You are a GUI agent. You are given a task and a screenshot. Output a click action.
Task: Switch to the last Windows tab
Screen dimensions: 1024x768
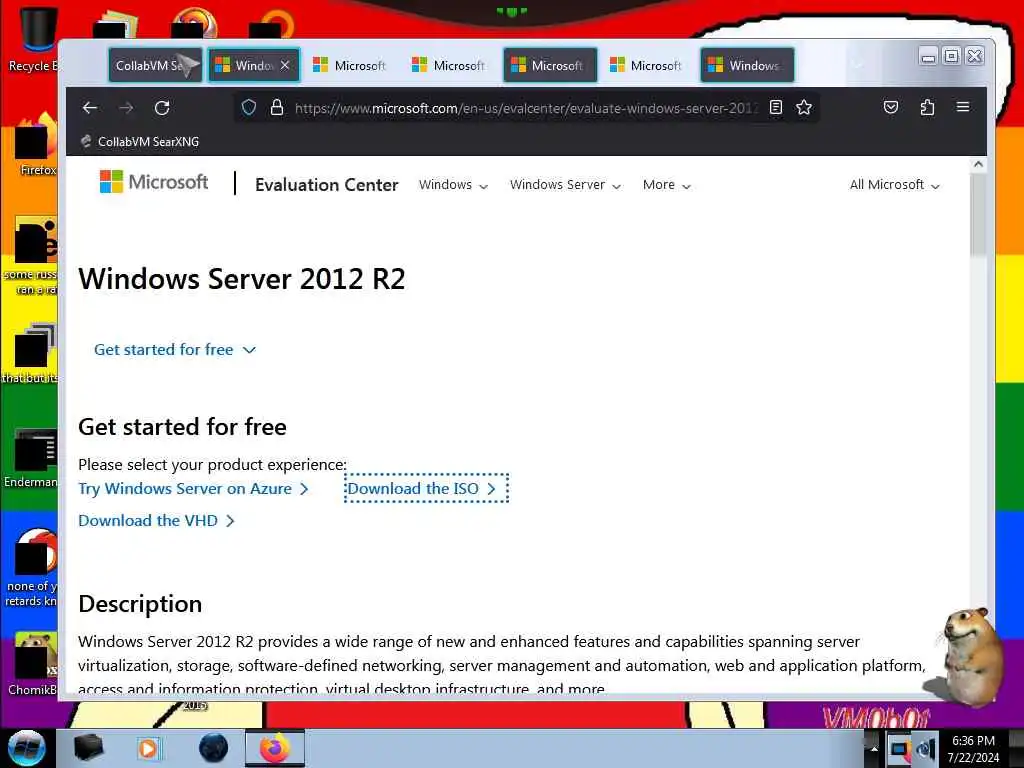pos(747,65)
